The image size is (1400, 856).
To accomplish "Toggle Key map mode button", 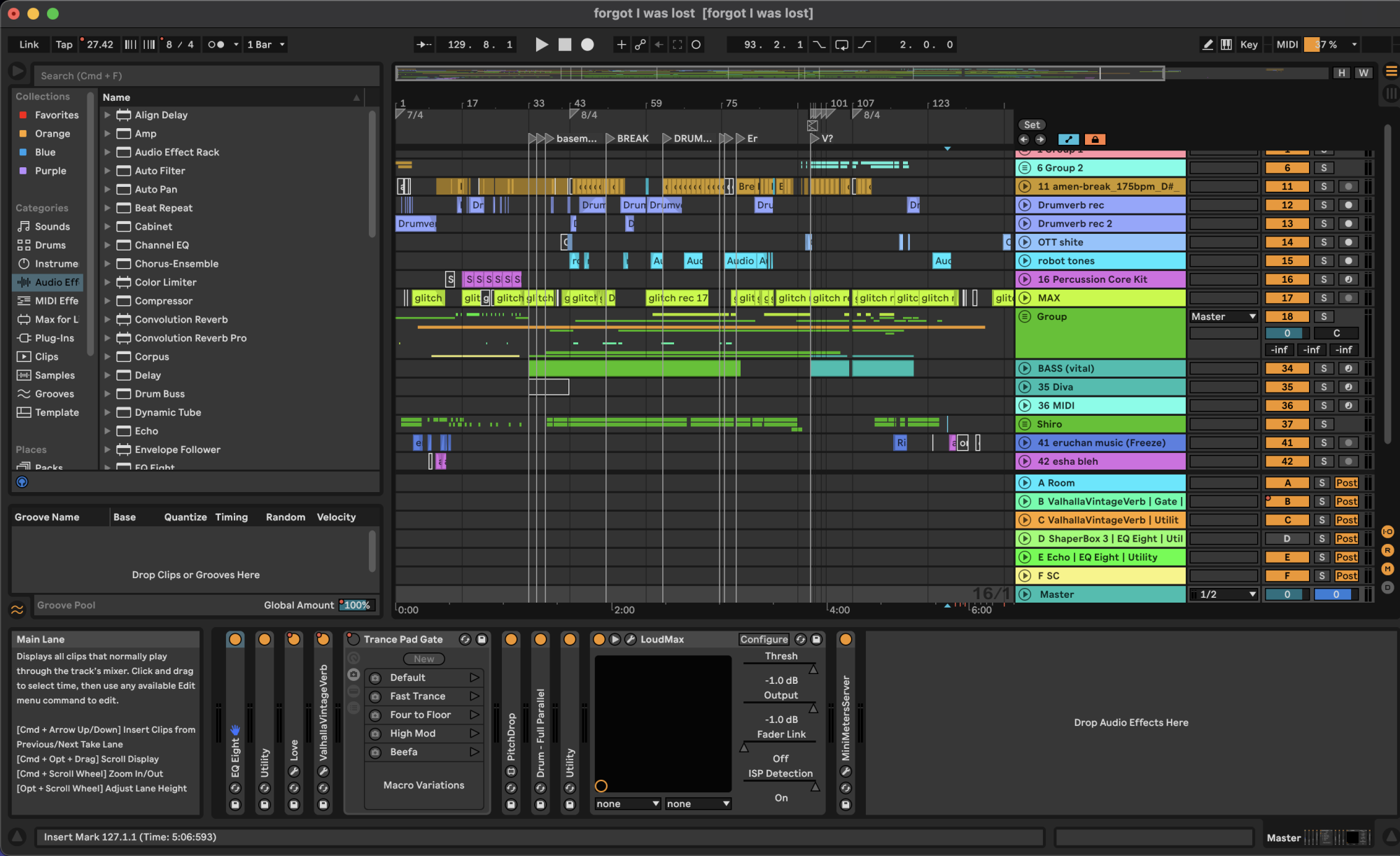I will click(1249, 44).
